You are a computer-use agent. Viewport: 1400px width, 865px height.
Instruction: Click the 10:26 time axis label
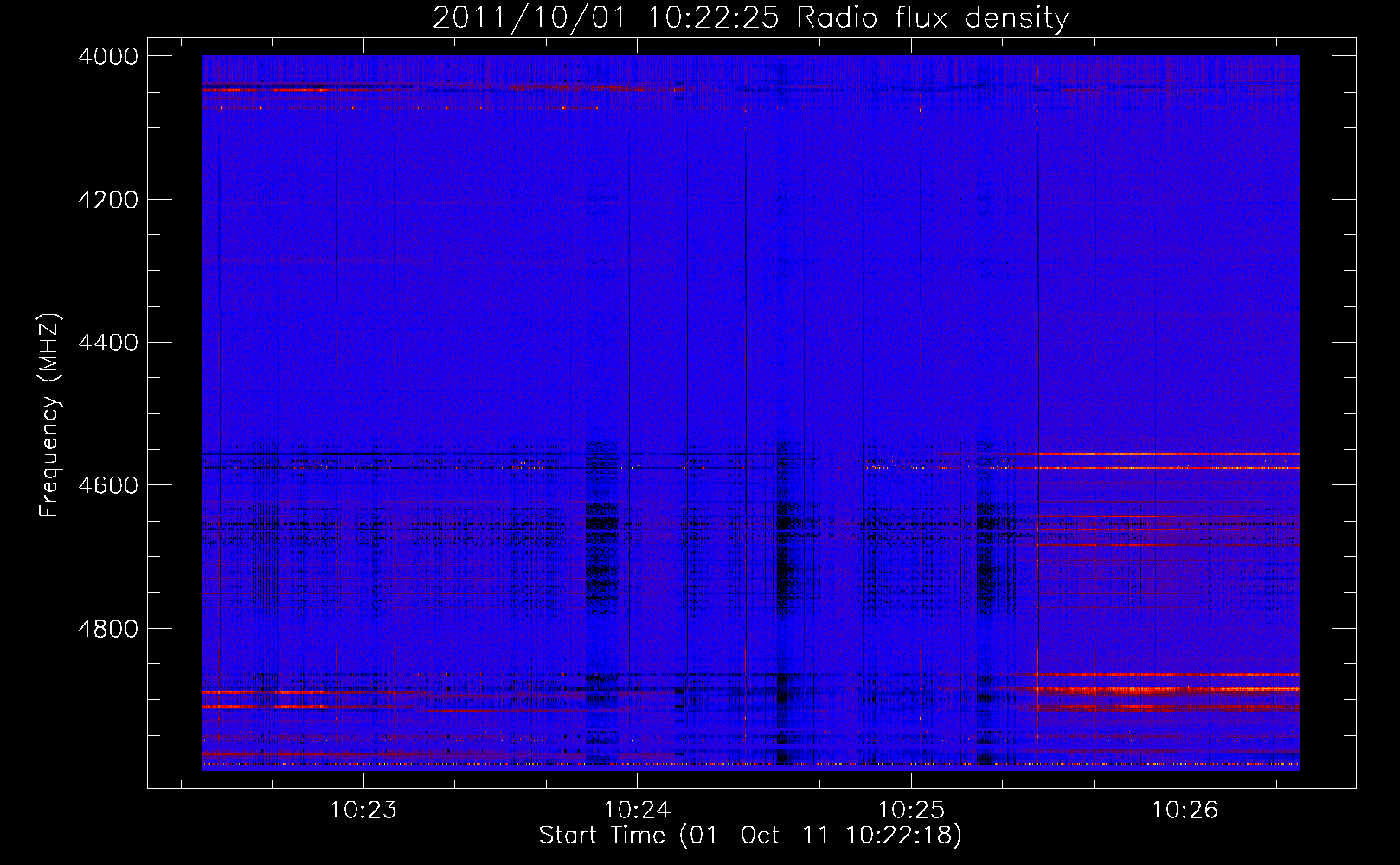(1185, 810)
